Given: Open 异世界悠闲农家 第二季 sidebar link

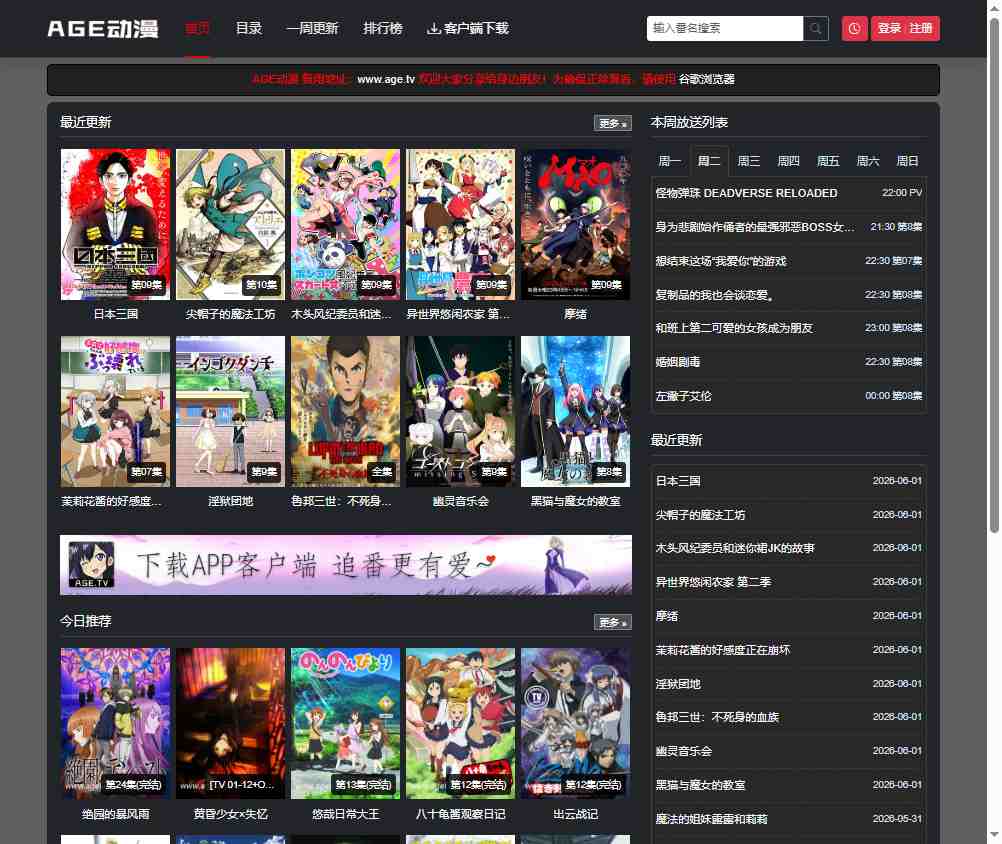Looking at the screenshot, I should click(713, 582).
